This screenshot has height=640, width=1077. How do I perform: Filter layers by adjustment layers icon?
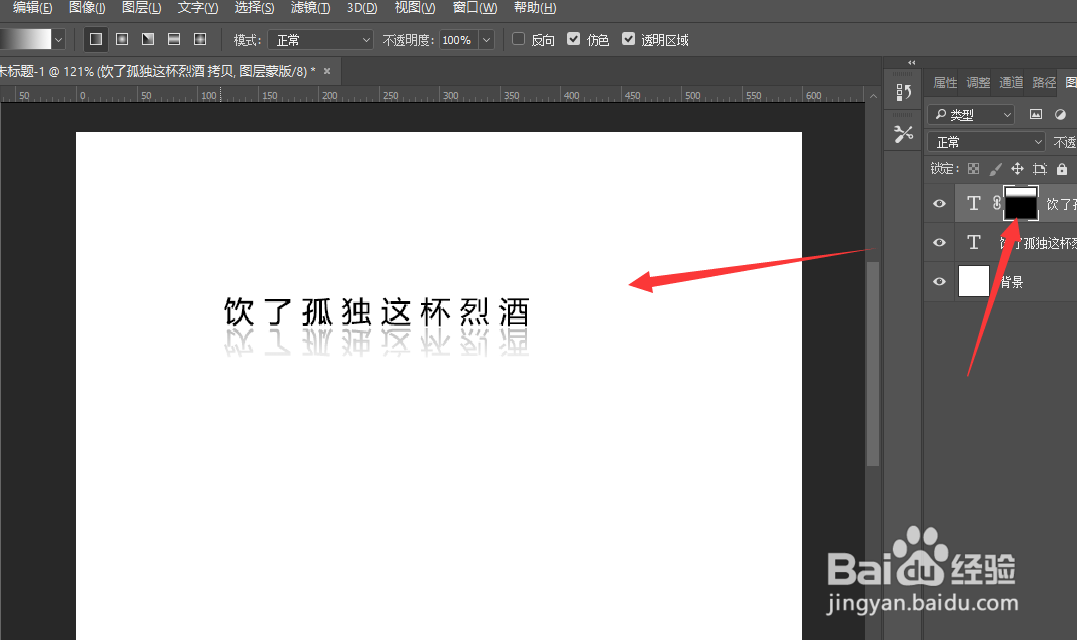[1061, 114]
